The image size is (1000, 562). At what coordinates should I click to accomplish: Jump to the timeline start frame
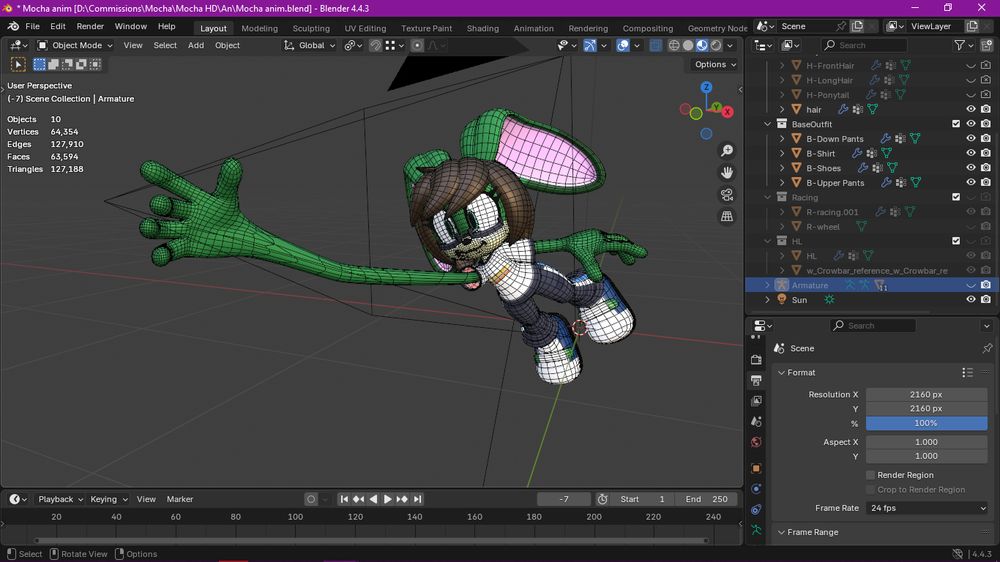pyautogui.click(x=344, y=499)
